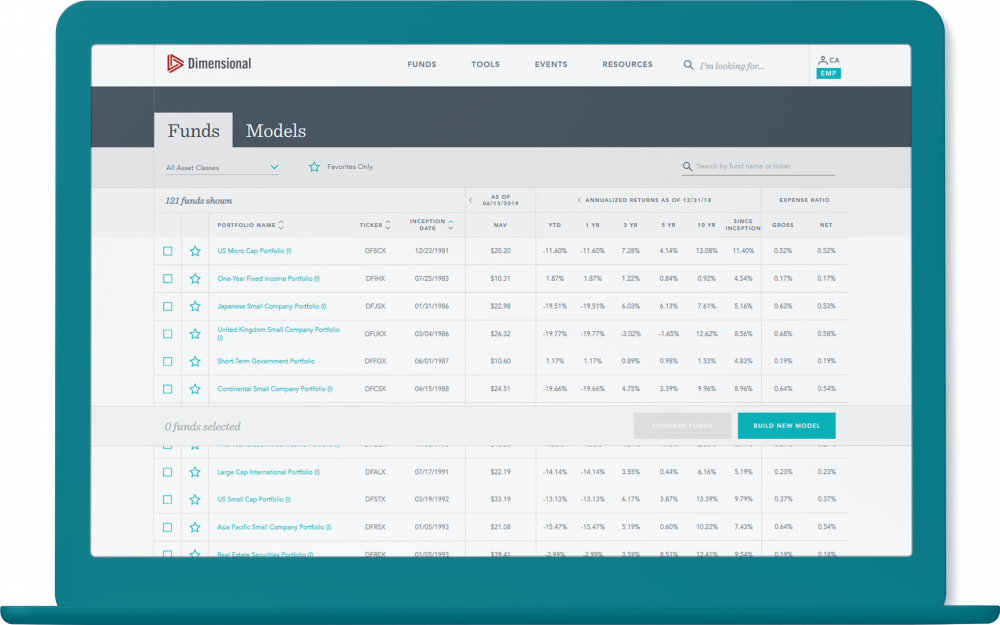Sort by Portfolio Name column arrows
The image size is (1000, 625).
281,225
